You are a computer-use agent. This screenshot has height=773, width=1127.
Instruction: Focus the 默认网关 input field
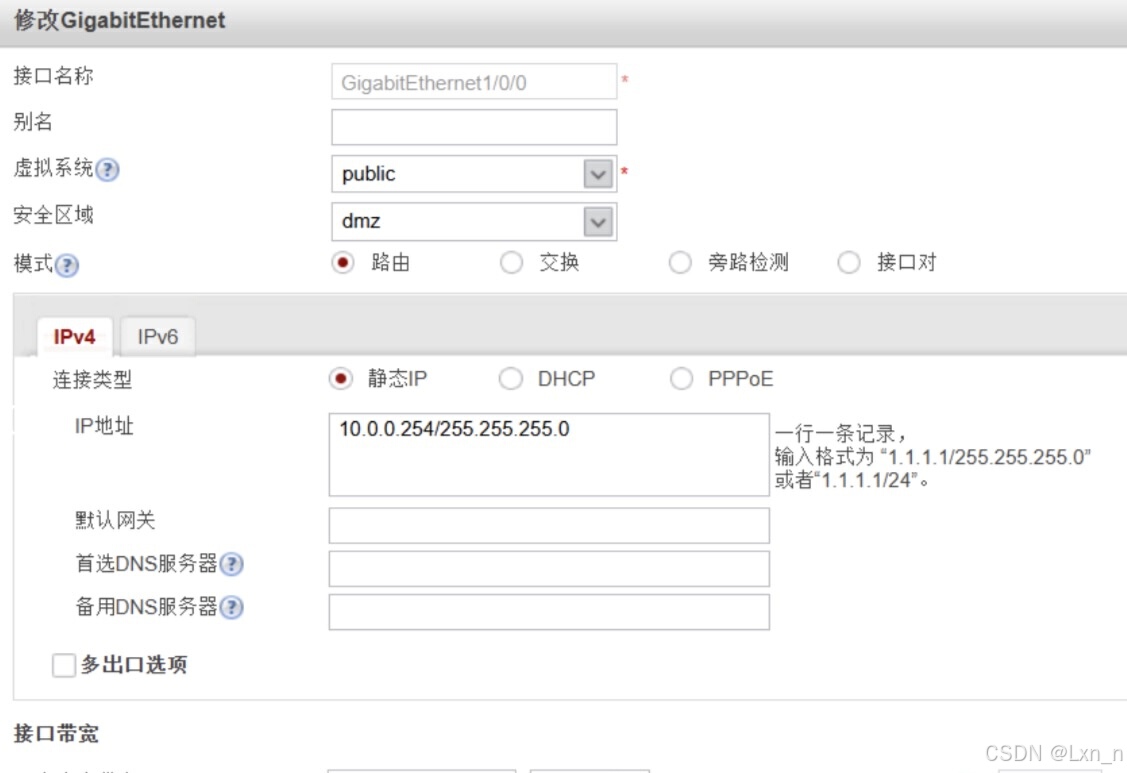click(x=549, y=526)
